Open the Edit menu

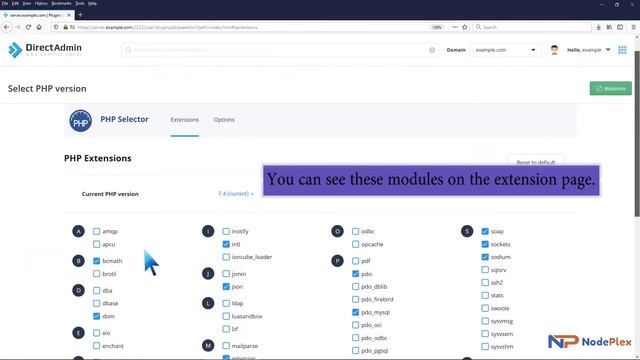[x=15, y=3]
